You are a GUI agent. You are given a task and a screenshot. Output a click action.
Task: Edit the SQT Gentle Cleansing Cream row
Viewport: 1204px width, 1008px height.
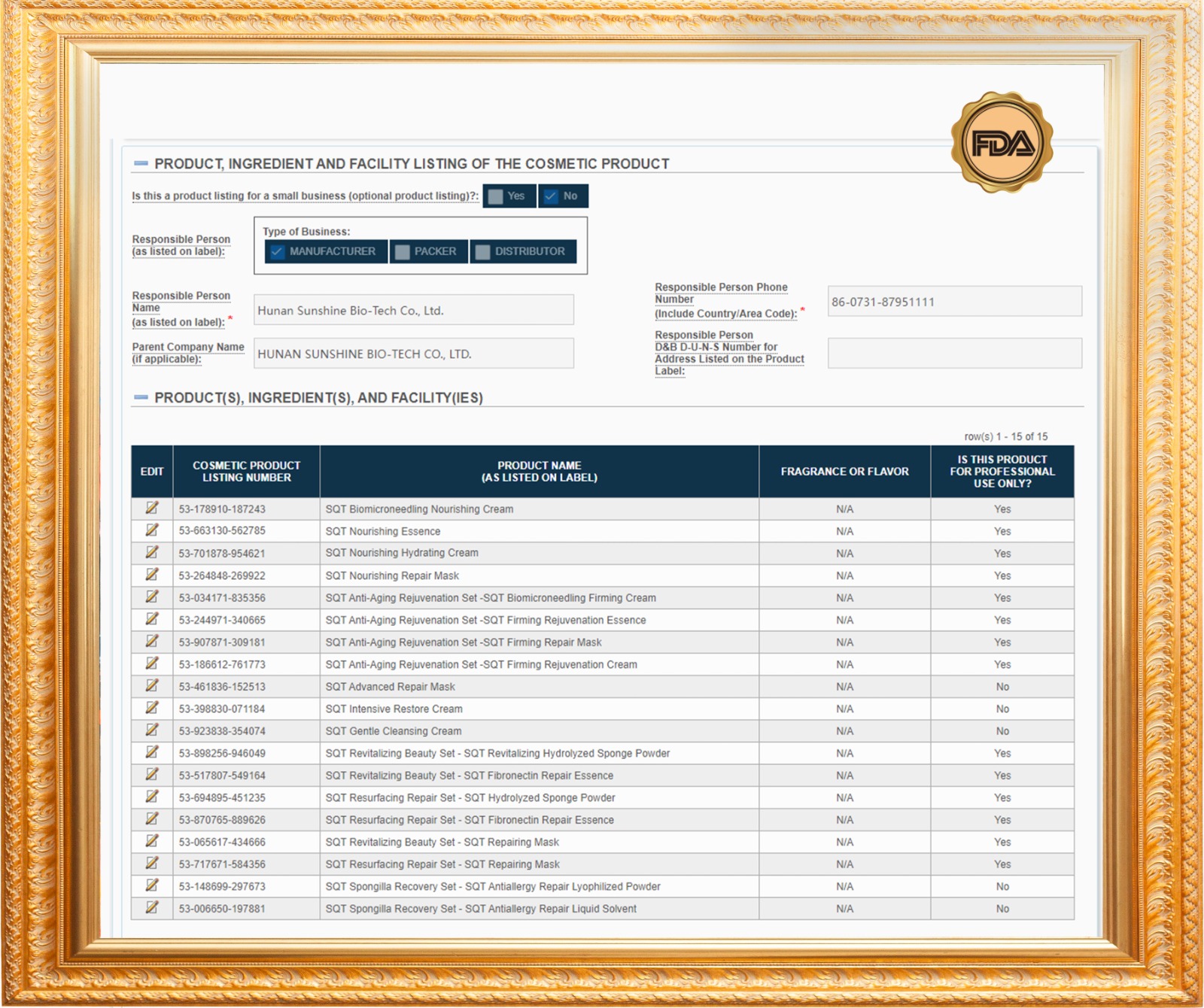pyautogui.click(x=152, y=730)
